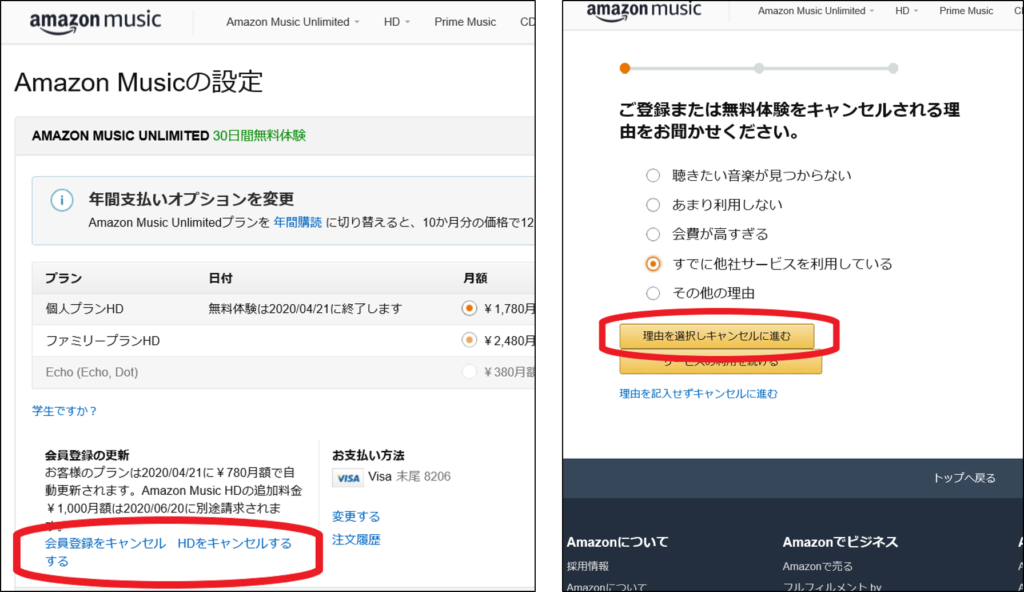The image size is (1024, 592).
Task: Click the Visa 末尾 8206 text
Action: (409, 476)
